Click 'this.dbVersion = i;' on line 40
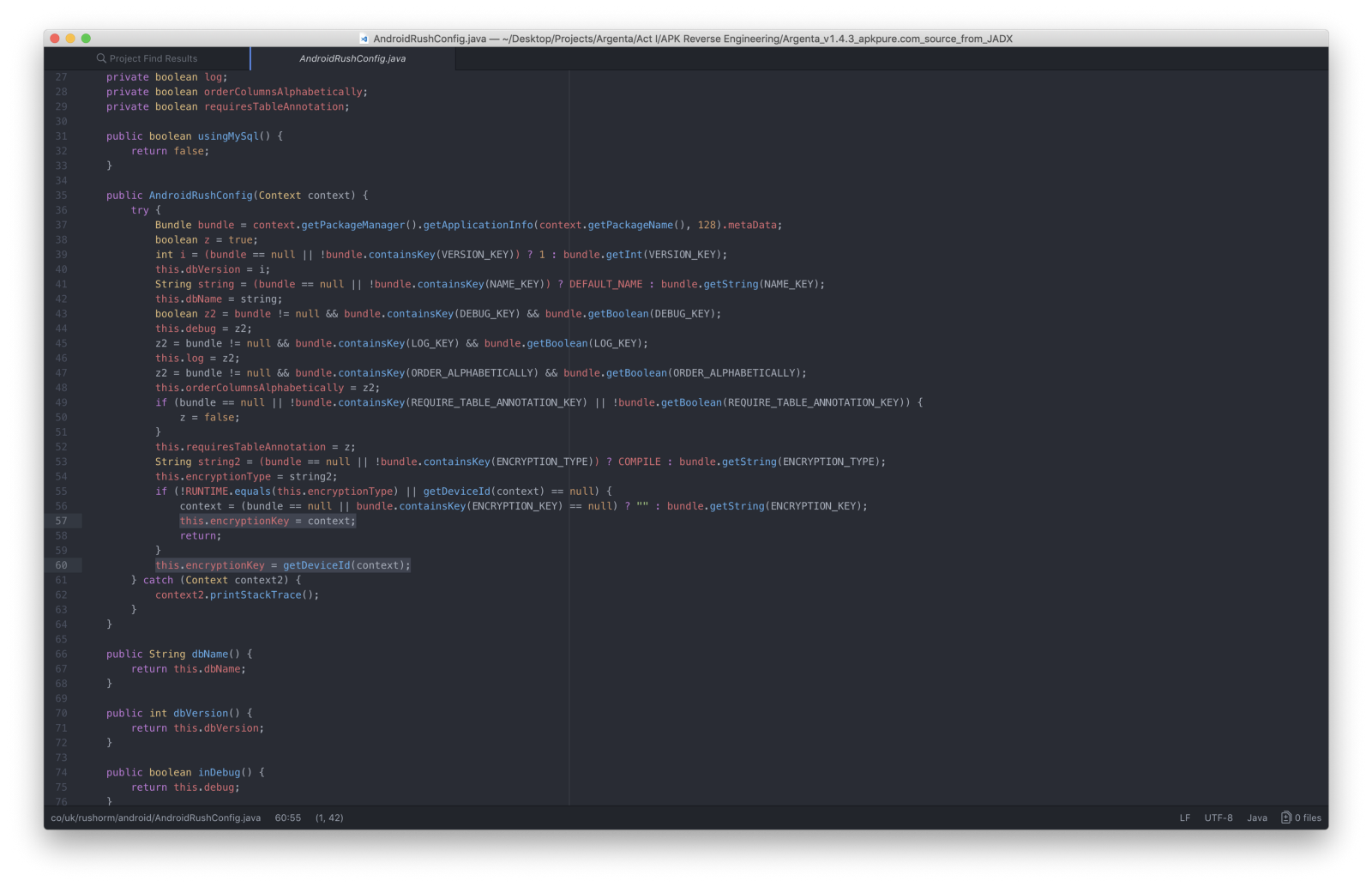1372x887 pixels. coord(213,269)
